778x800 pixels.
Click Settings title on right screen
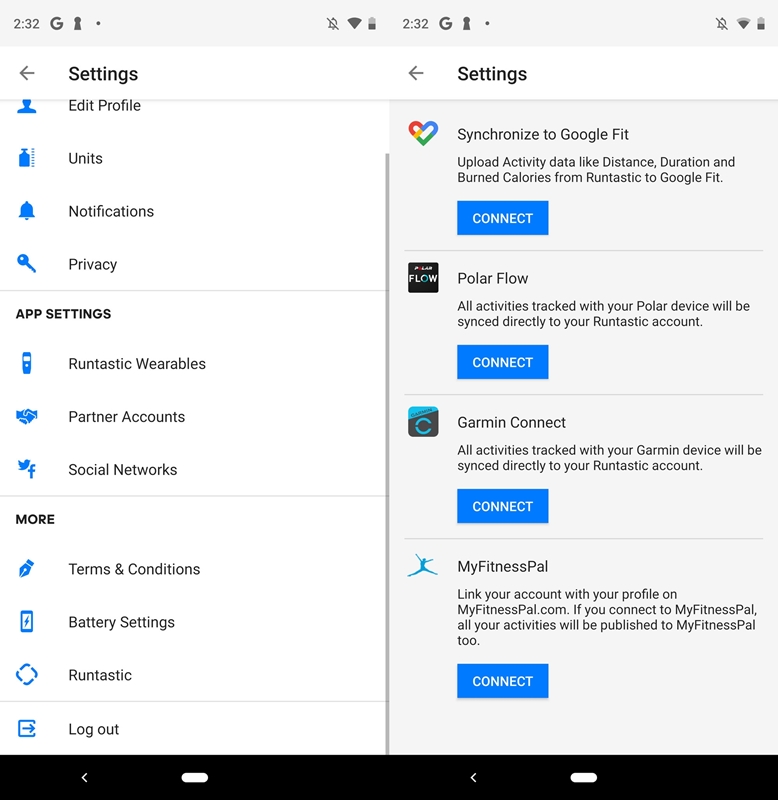(x=492, y=74)
